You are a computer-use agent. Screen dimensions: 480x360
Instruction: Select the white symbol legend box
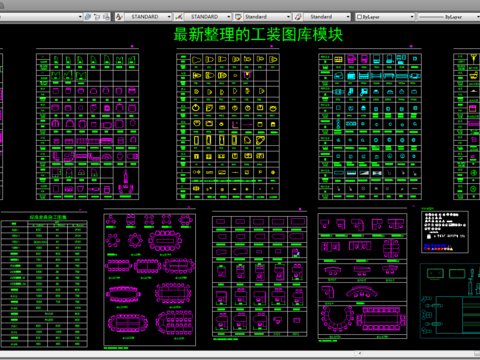click(445, 232)
